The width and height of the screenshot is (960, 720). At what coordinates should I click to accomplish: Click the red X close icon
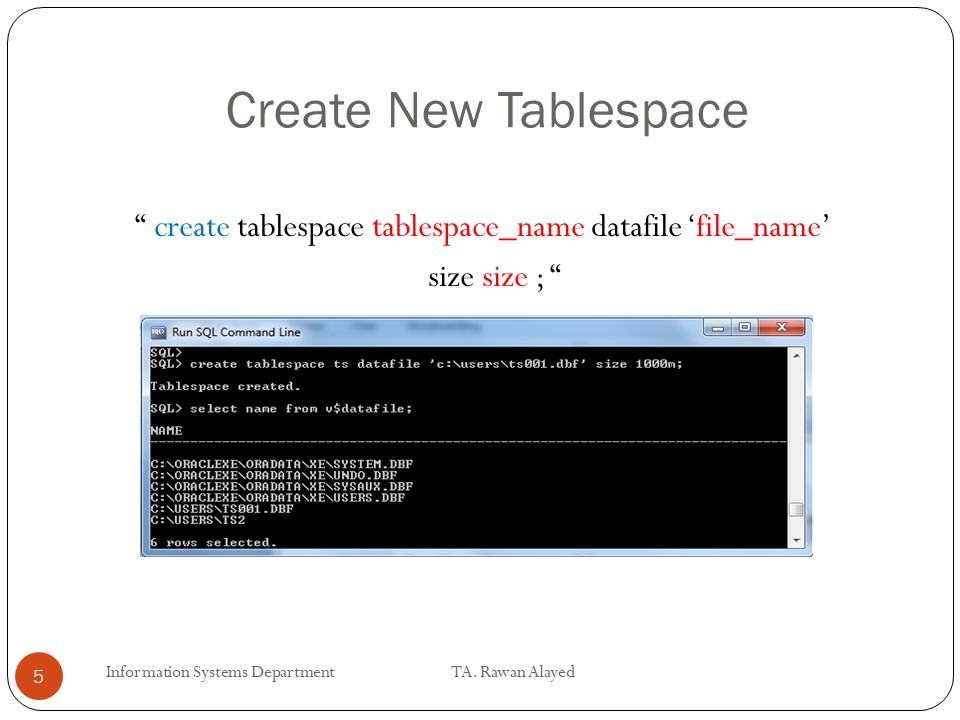(780, 326)
